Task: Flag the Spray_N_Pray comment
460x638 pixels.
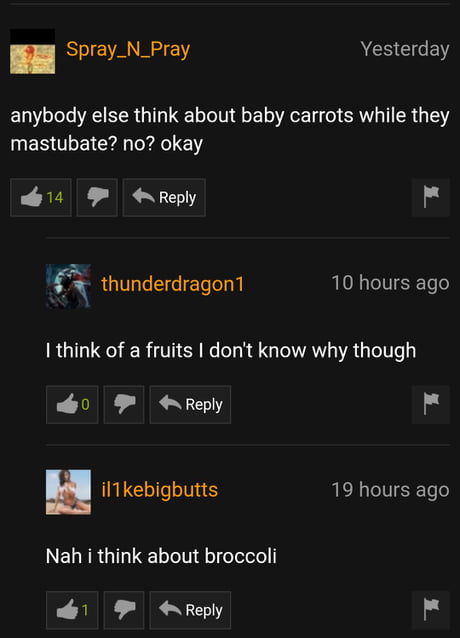Action: [x=431, y=198]
